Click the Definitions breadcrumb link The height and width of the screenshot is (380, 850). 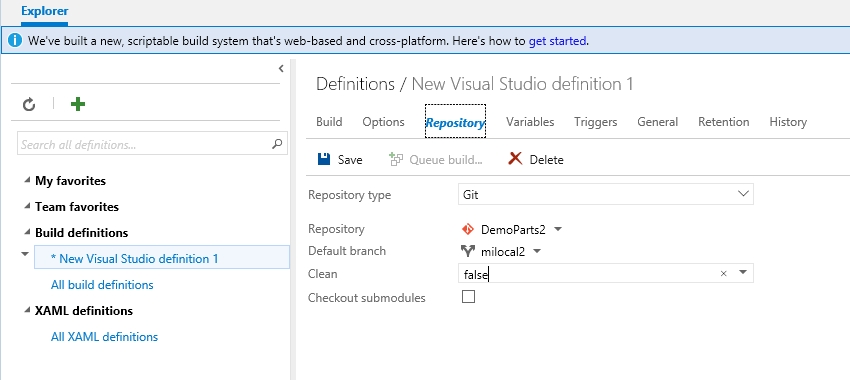pyautogui.click(x=355, y=84)
